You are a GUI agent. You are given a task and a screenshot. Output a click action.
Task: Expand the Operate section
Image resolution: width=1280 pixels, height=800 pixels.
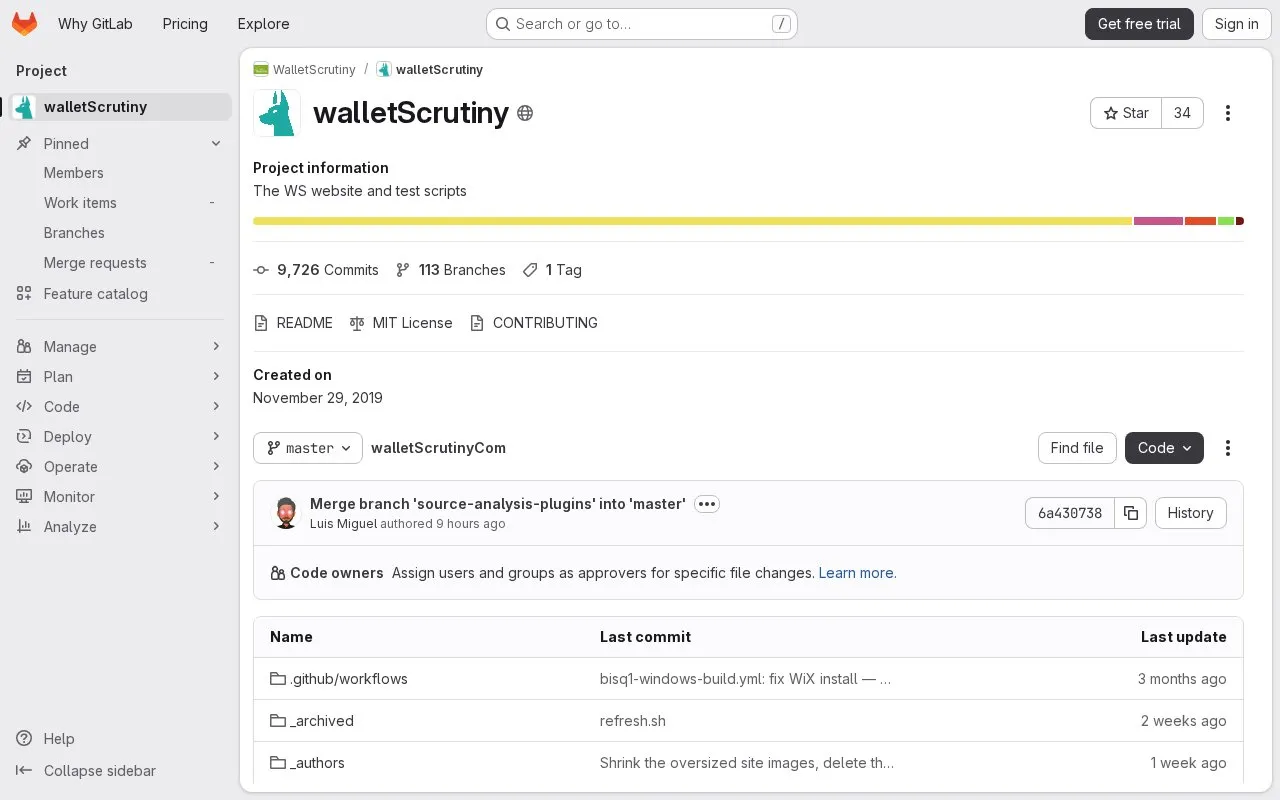coord(120,467)
